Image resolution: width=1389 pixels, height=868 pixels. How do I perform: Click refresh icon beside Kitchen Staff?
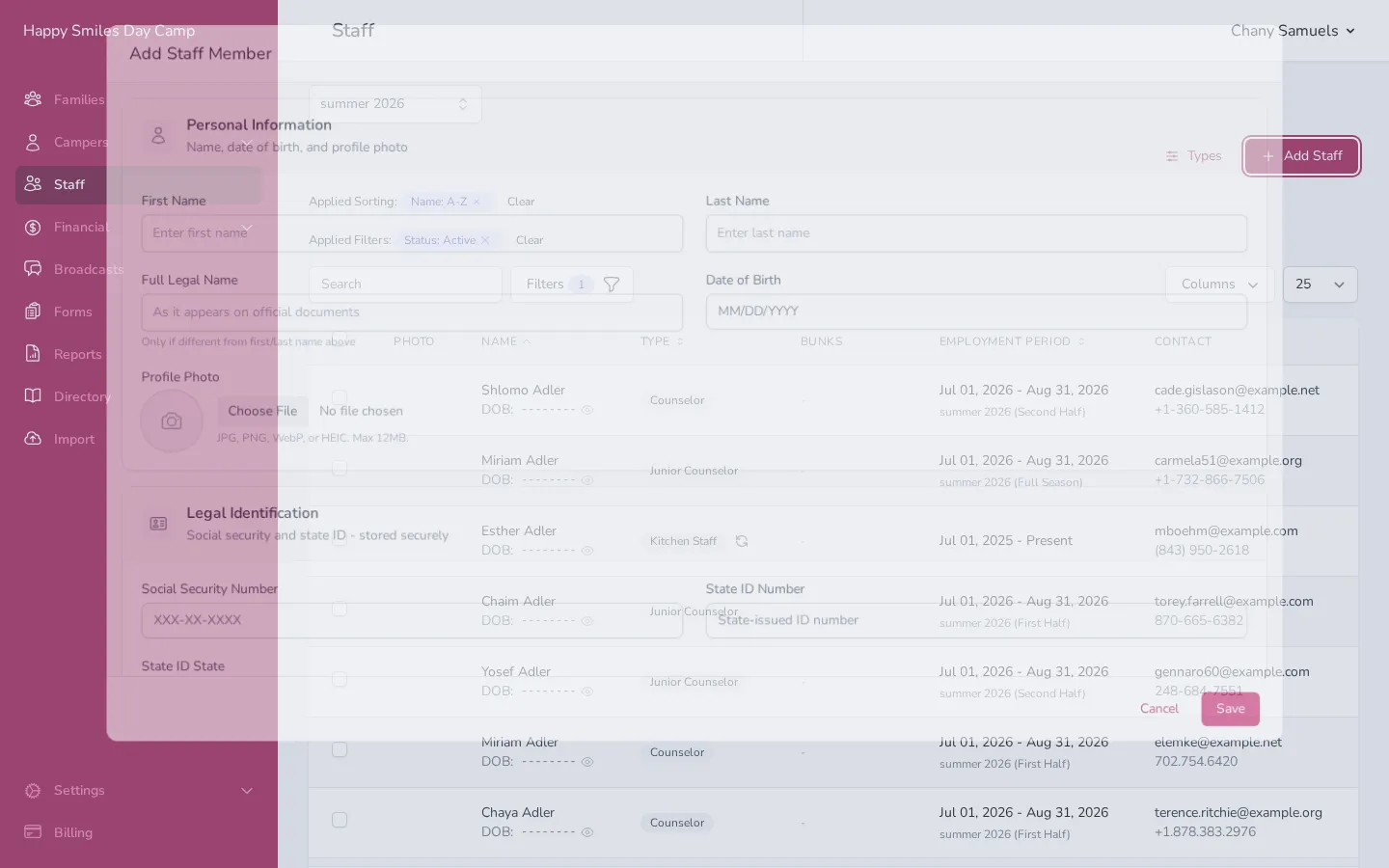[742, 541]
